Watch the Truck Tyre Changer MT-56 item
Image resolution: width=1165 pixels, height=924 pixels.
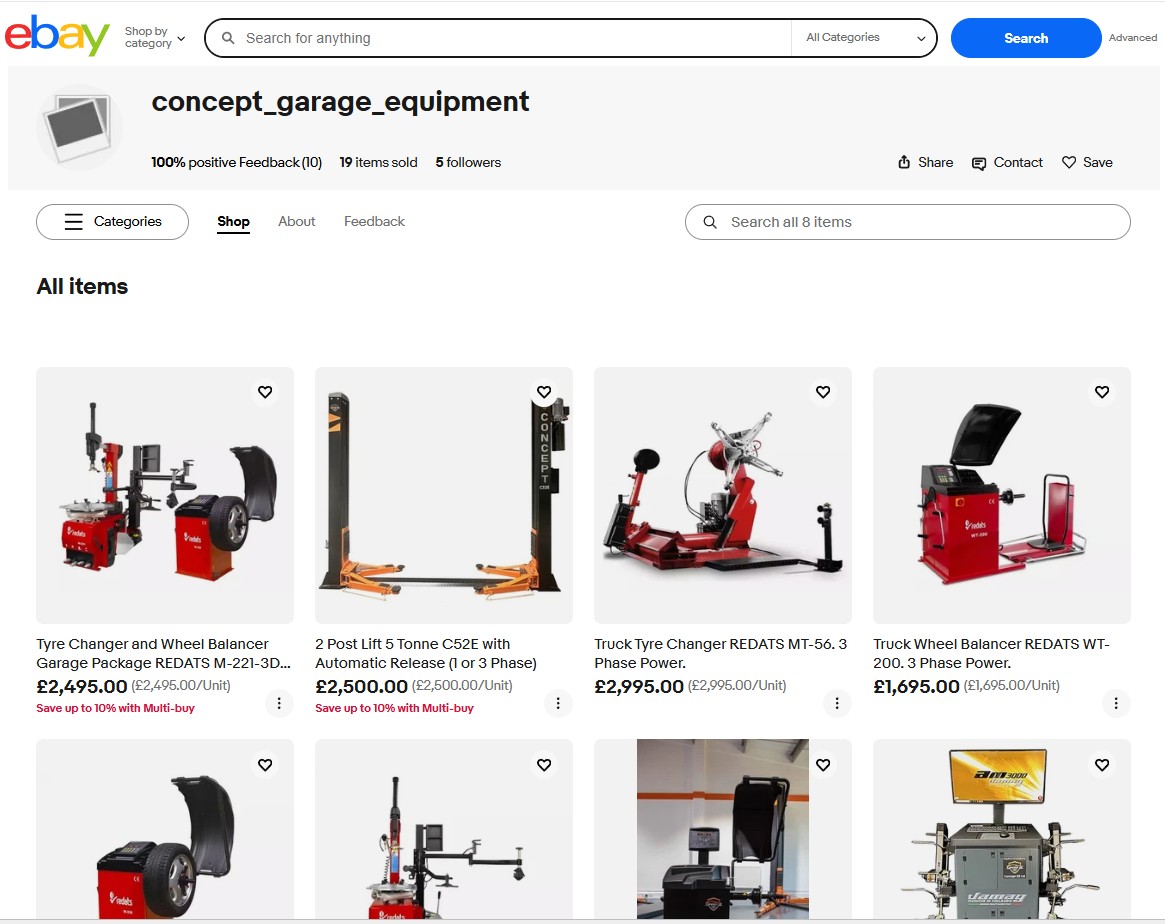pyautogui.click(x=823, y=392)
